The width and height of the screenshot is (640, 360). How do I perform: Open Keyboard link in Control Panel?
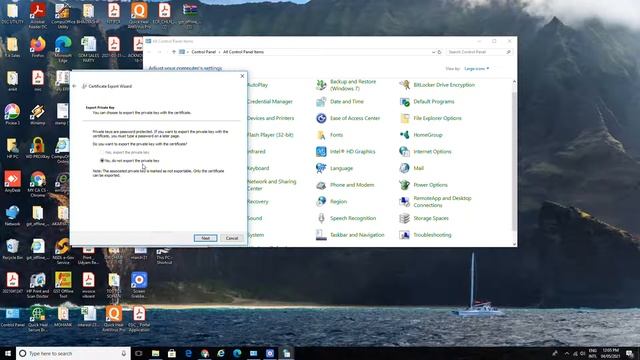click(x=258, y=168)
